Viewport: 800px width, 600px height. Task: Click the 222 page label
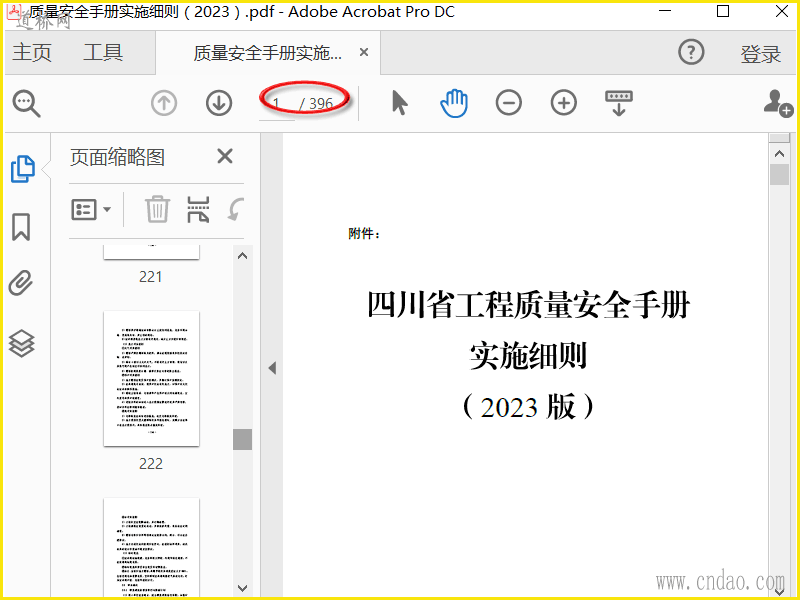pos(151,463)
